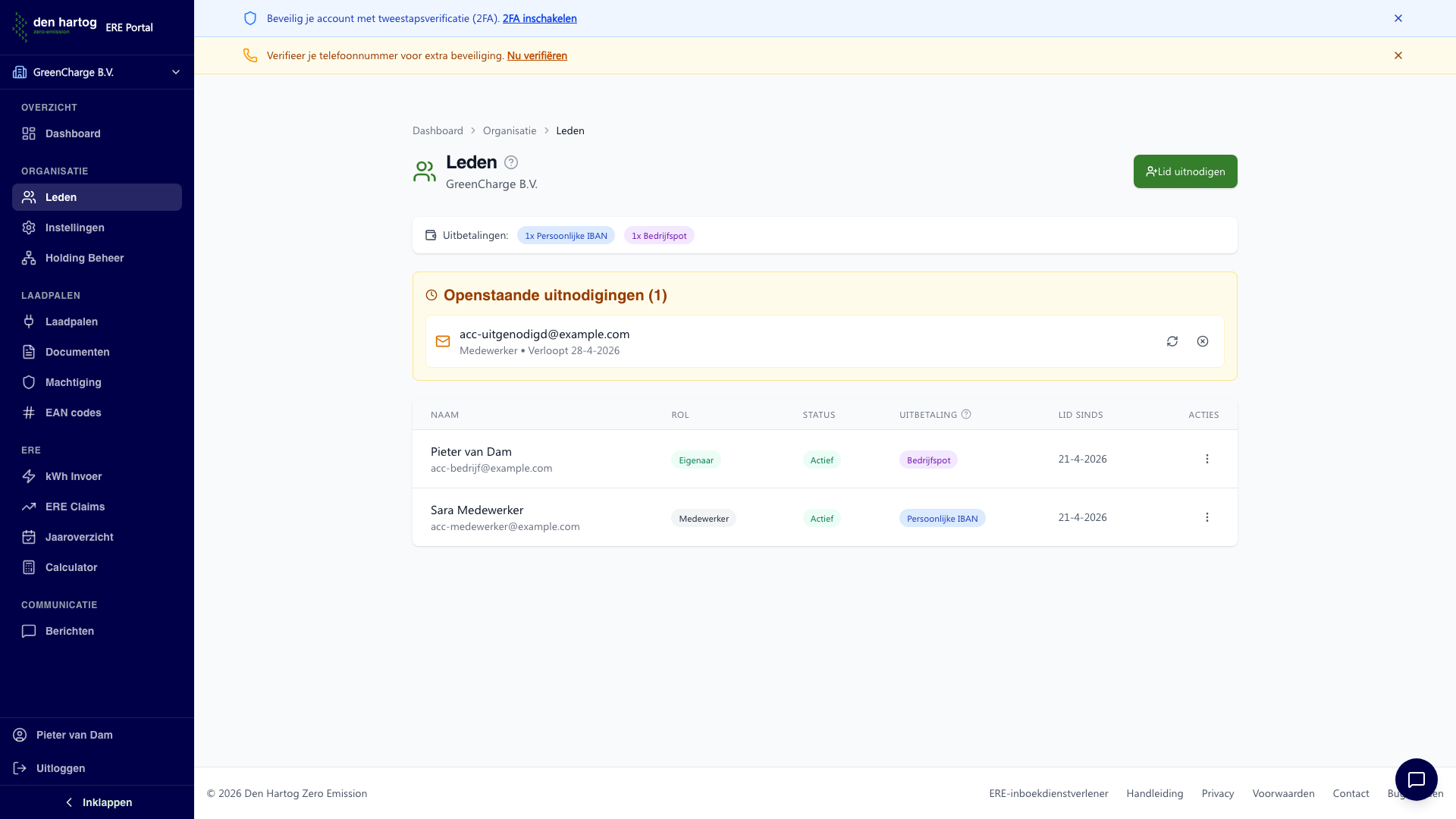Open the Documenten page
The width and height of the screenshot is (1456, 819).
(x=97, y=352)
